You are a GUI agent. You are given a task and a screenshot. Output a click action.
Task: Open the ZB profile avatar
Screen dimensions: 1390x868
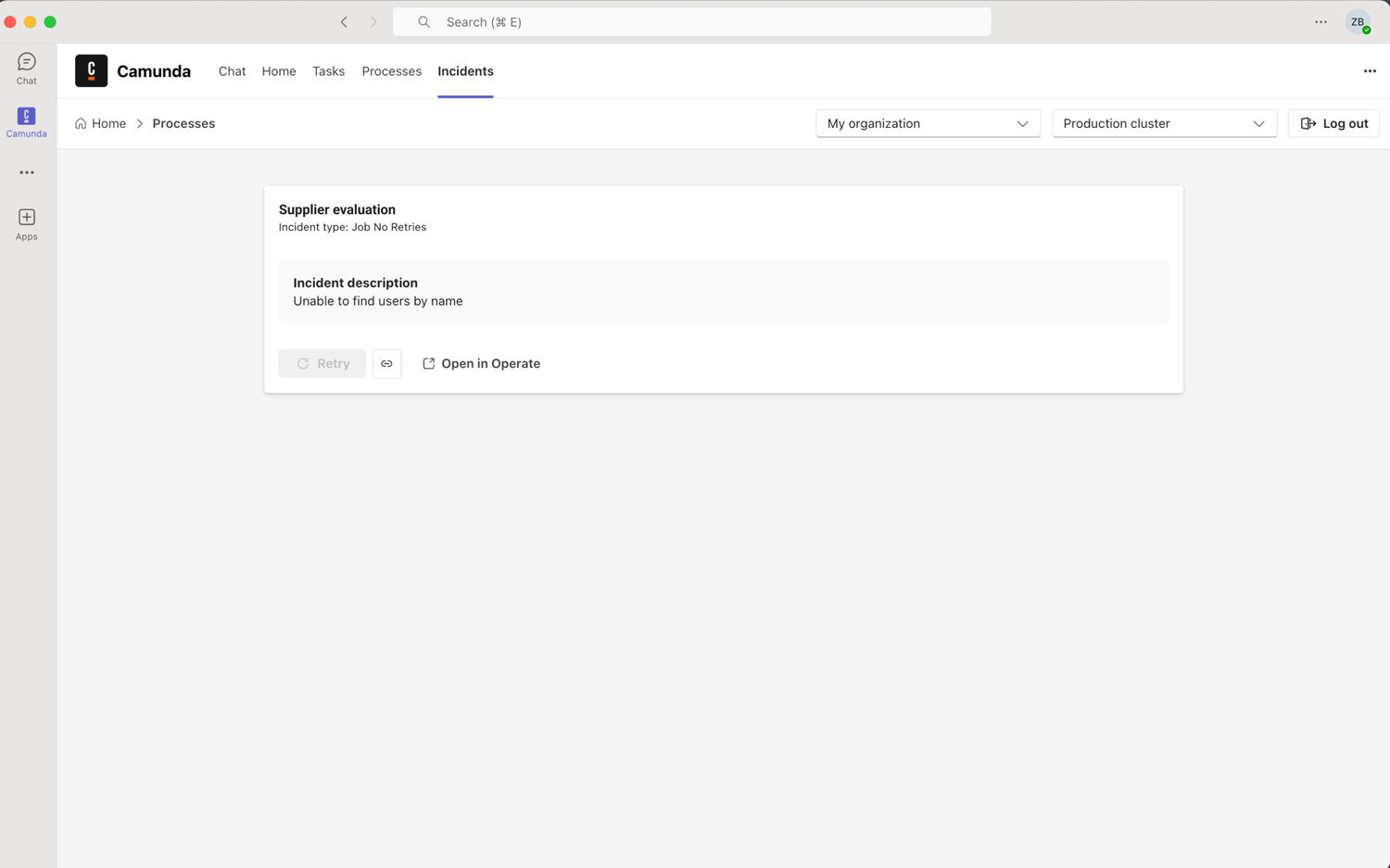click(x=1358, y=22)
